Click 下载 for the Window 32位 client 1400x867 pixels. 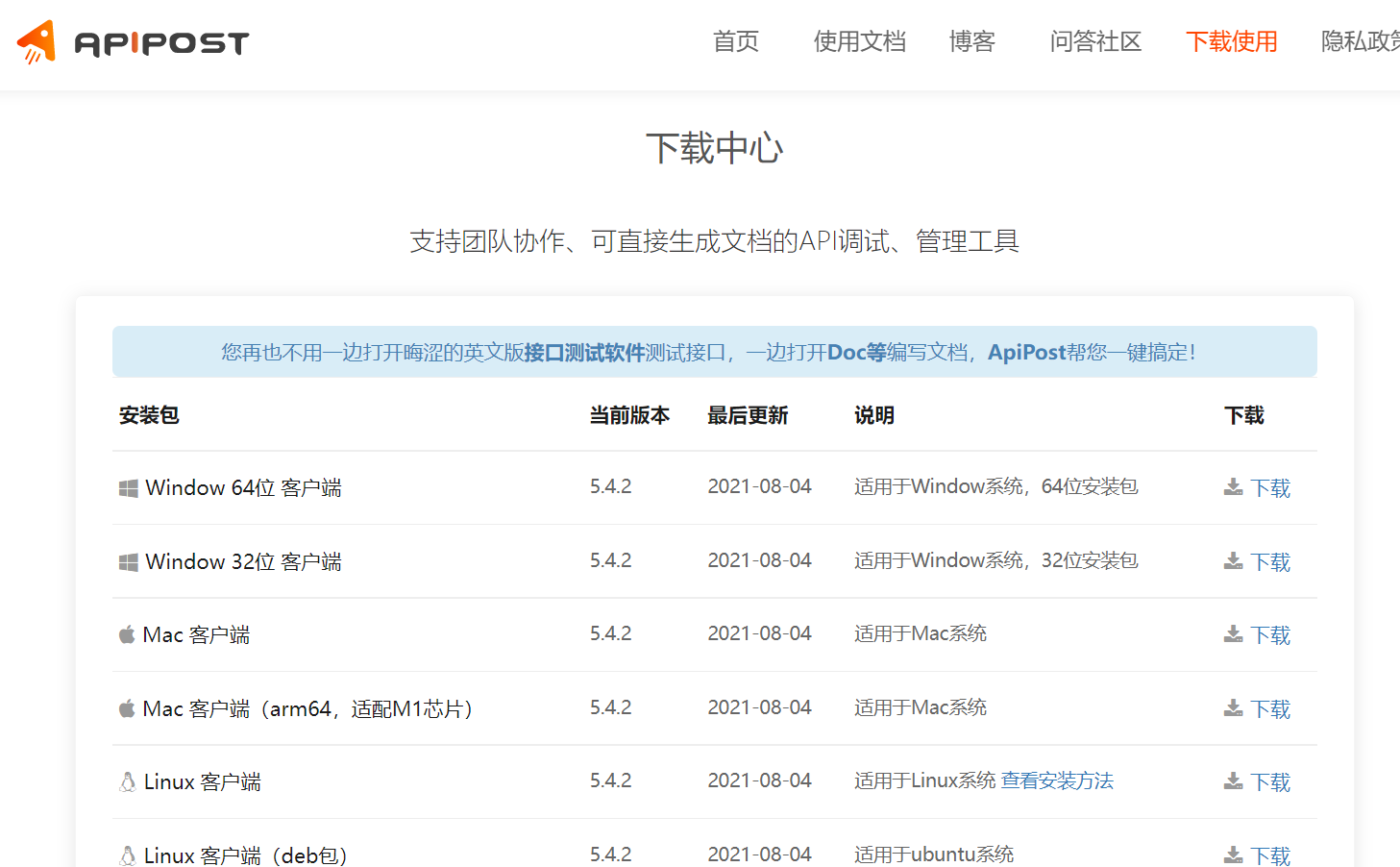click(x=1270, y=561)
